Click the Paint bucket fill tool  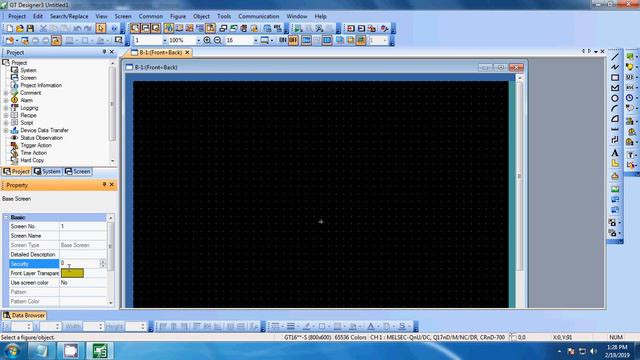(x=615, y=176)
